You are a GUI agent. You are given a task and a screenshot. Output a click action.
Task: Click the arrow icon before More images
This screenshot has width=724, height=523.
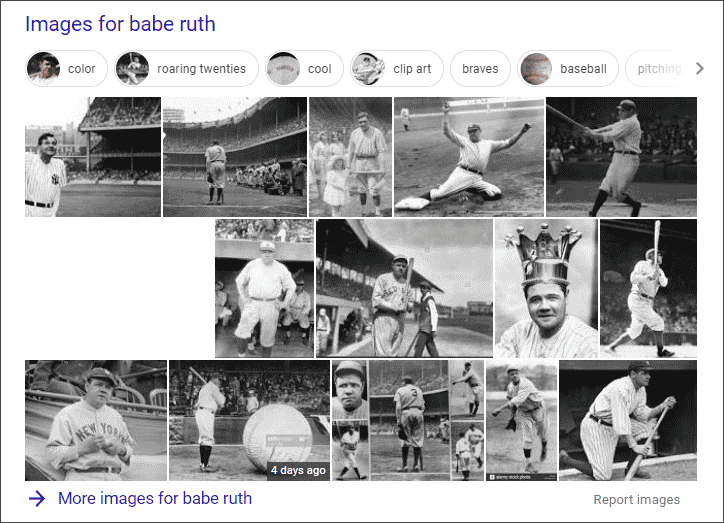(37, 499)
